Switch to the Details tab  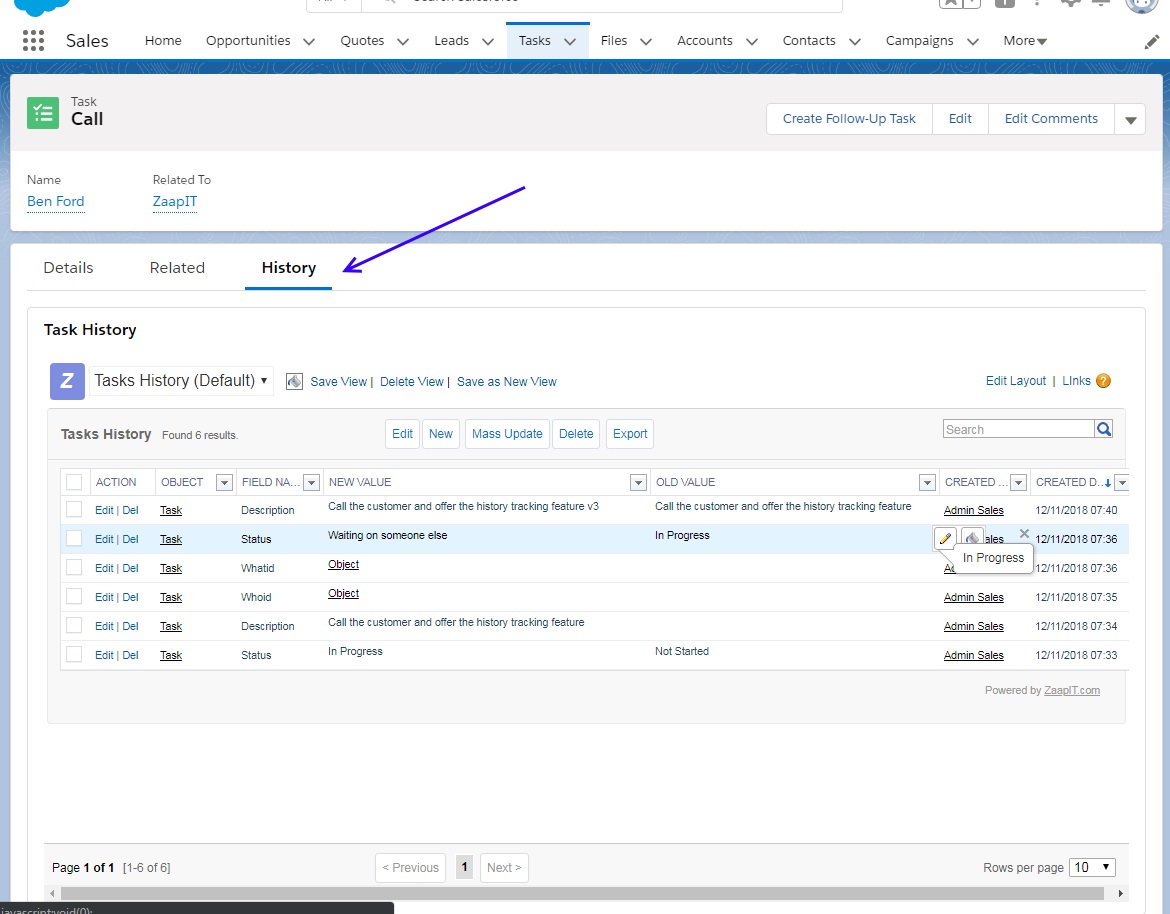[68, 267]
